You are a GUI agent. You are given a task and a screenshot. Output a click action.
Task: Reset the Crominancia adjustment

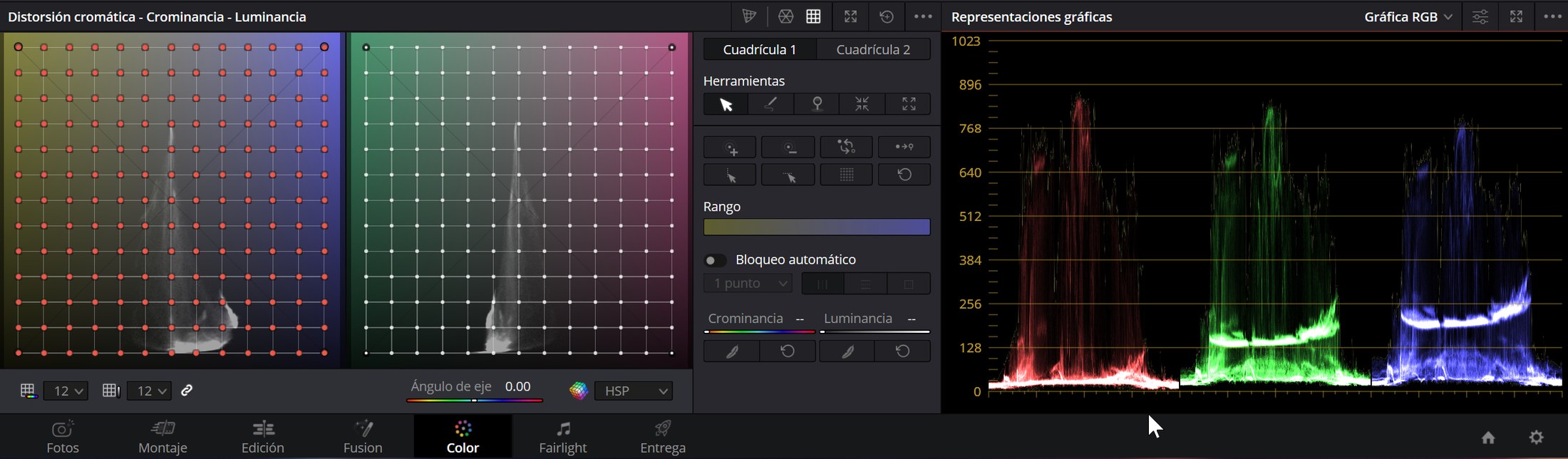(788, 351)
